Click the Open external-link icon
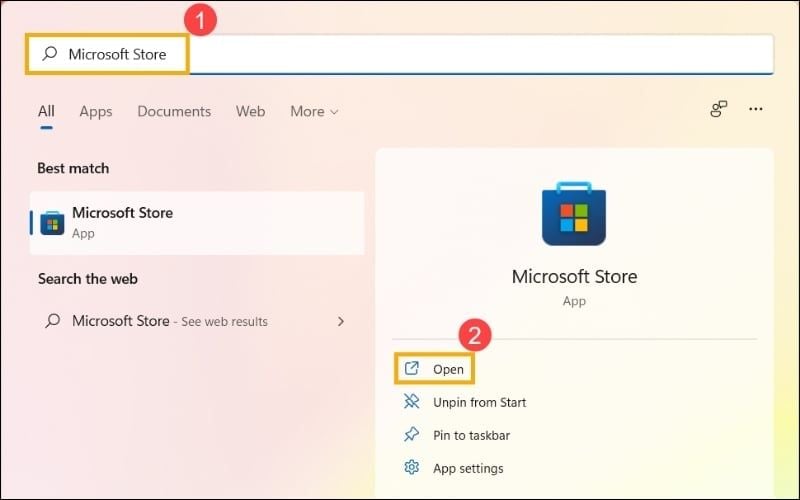This screenshot has height=500, width=800. point(411,368)
